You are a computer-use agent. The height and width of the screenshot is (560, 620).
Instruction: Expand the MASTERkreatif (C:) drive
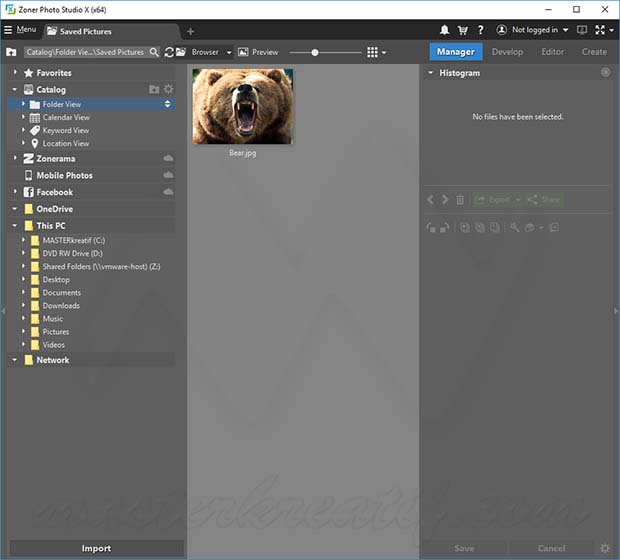(x=23, y=240)
